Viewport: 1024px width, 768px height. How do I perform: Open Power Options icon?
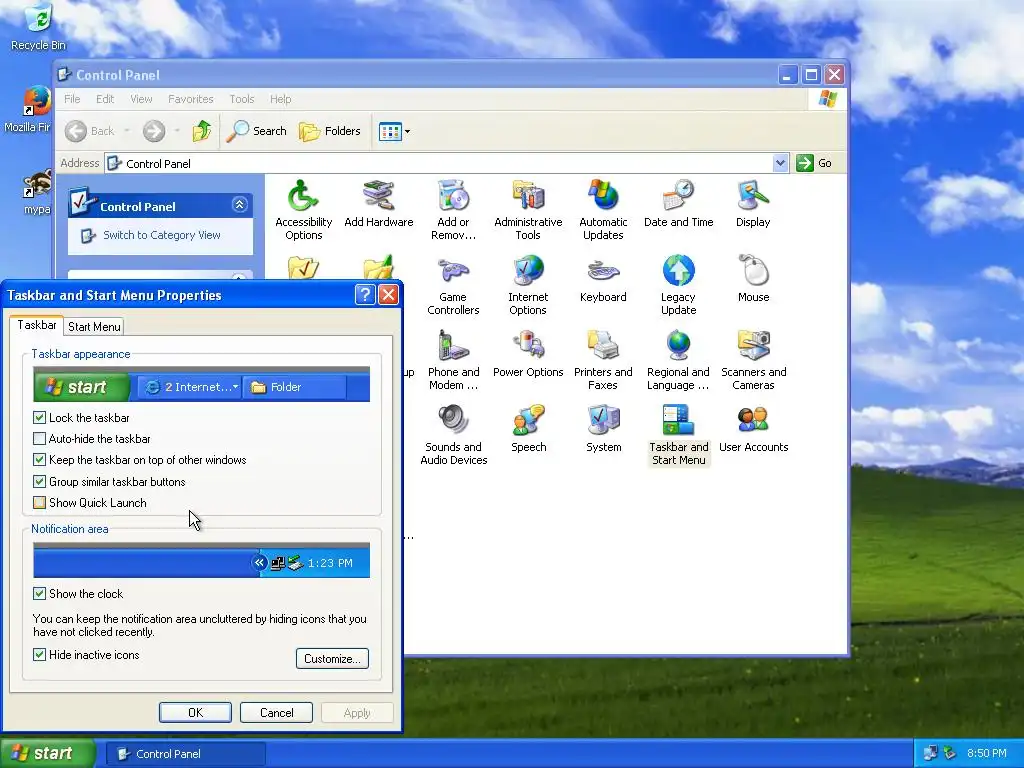pos(528,355)
